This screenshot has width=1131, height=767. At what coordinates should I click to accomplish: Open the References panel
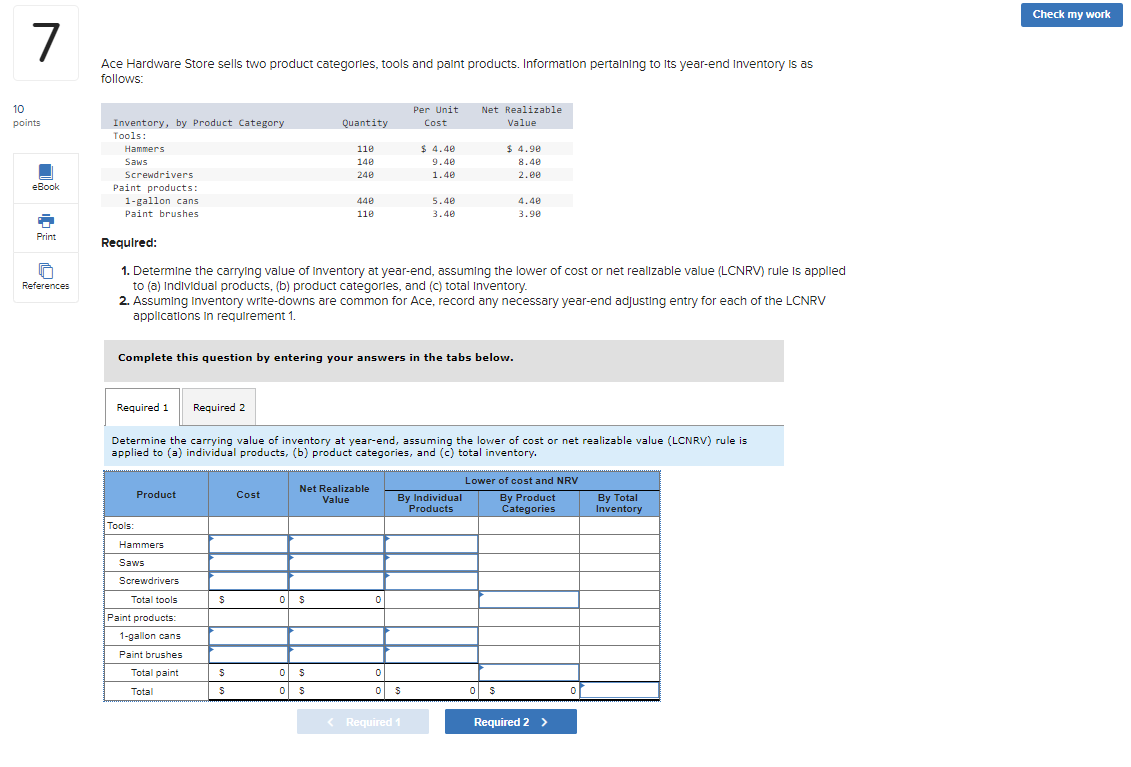coord(45,277)
